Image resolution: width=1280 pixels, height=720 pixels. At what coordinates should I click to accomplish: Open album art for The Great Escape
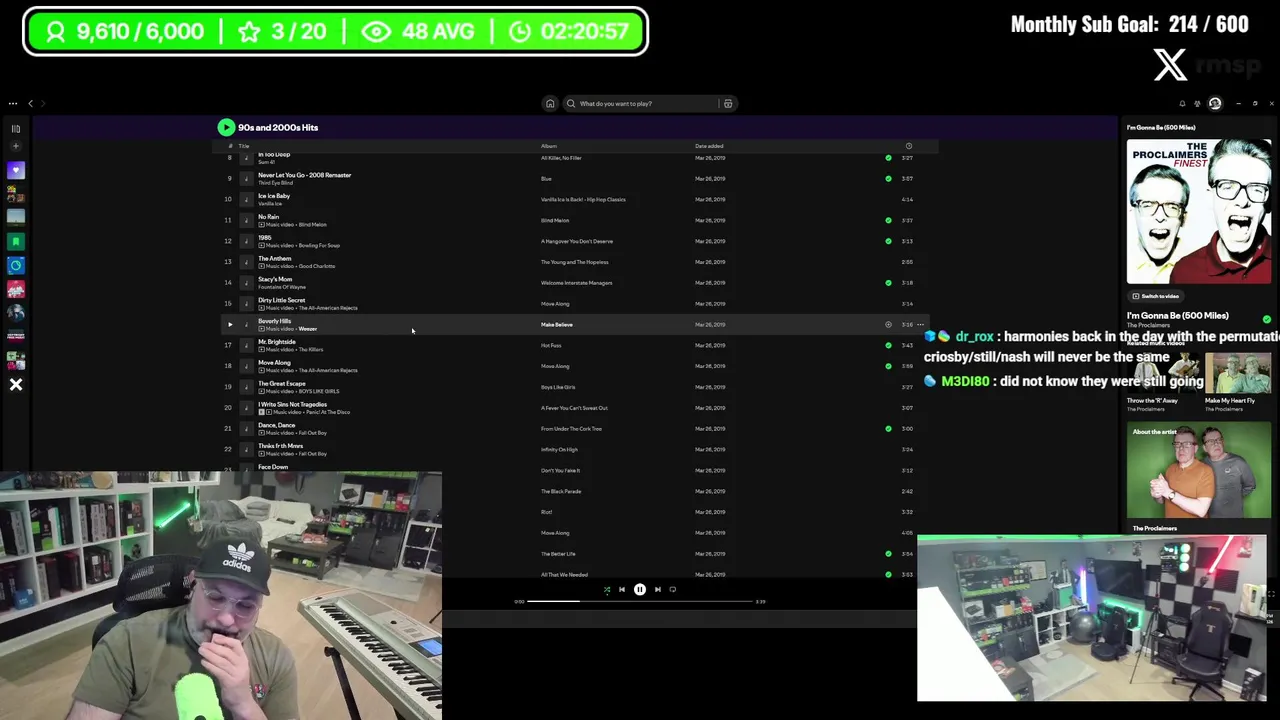click(246, 387)
